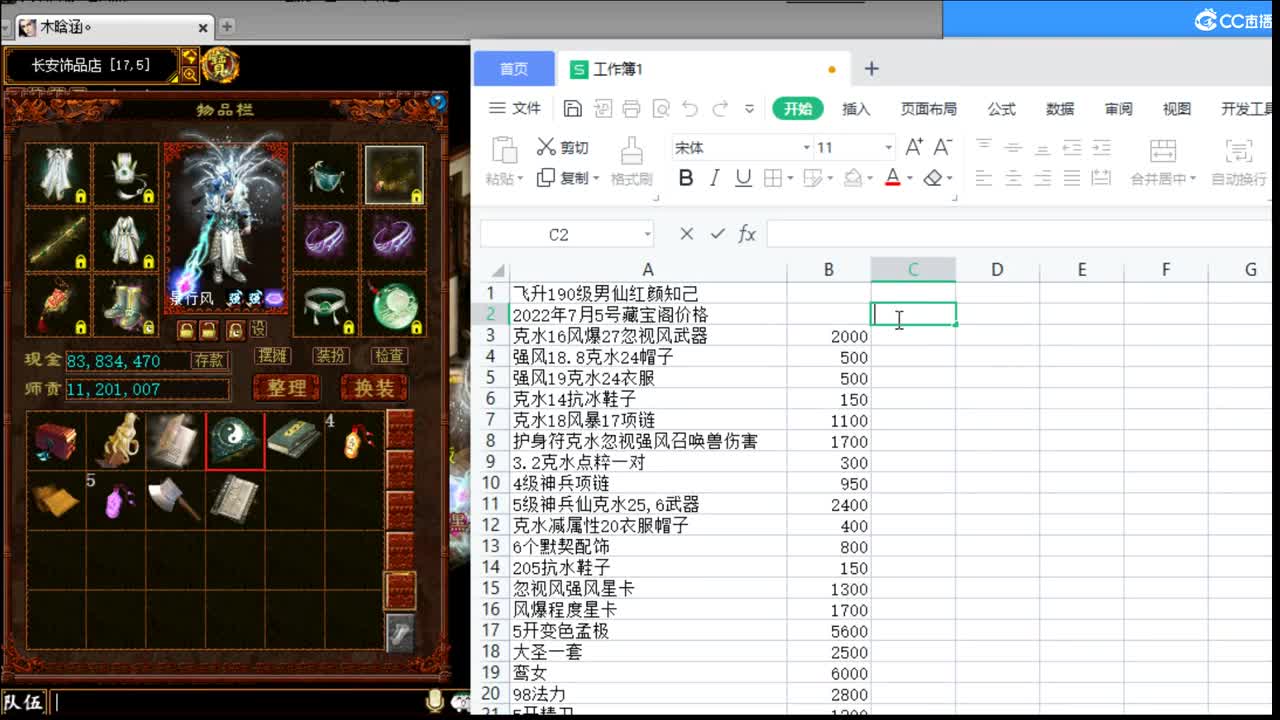This screenshot has height=720, width=1280.
Task: Click the formula bar input field
Action: (x=1019, y=234)
